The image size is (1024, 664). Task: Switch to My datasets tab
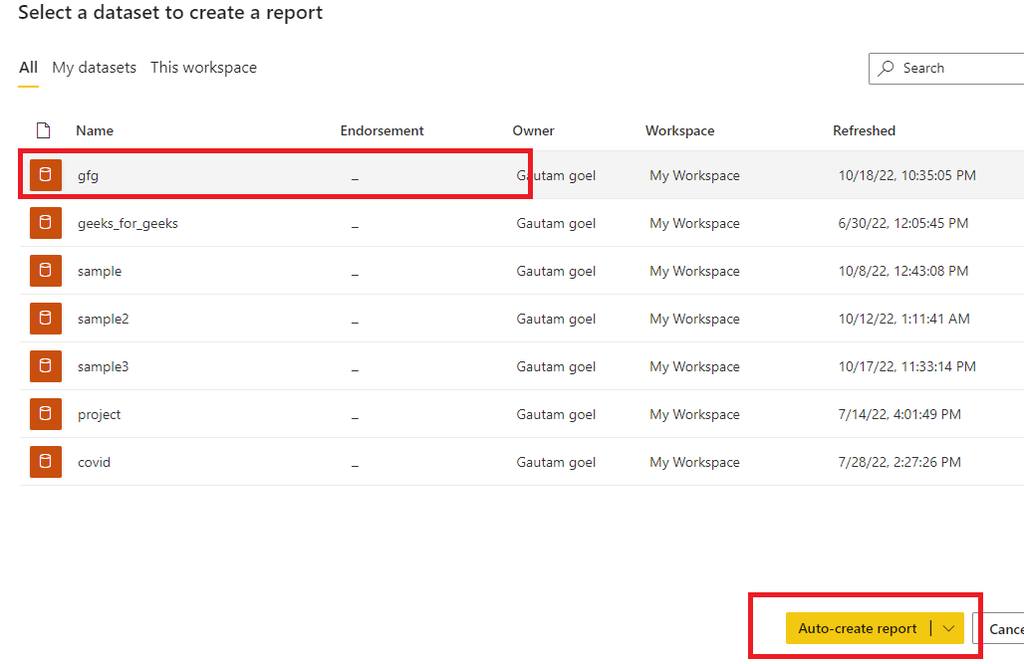coord(94,67)
